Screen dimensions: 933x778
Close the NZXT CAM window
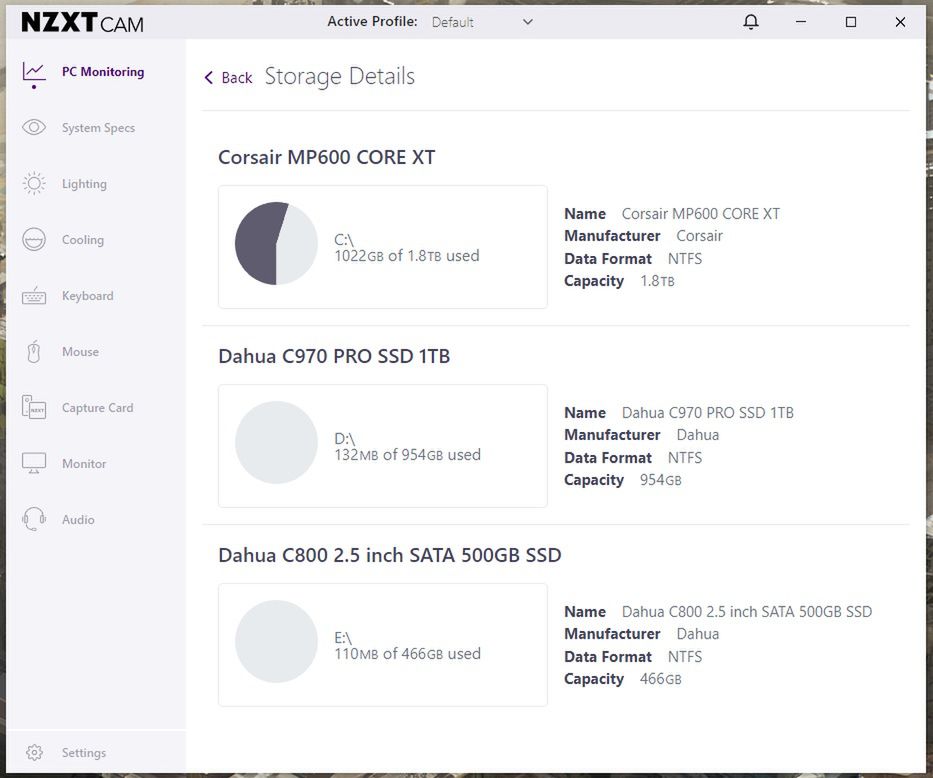pyautogui.click(x=900, y=22)
